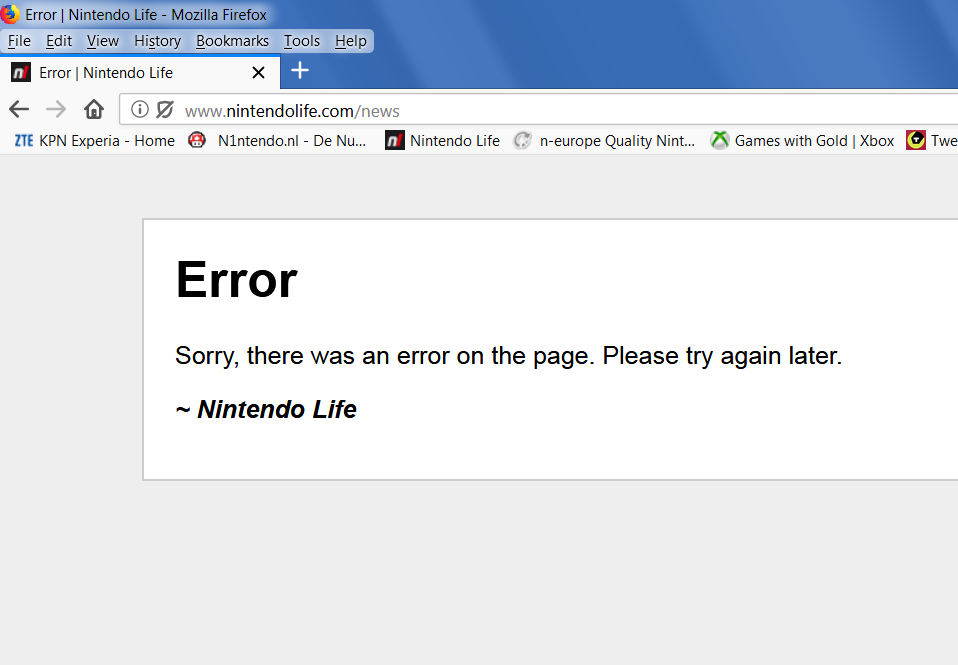Click the Error heading on page
The height and width of the screenshot is (665, 958).
coord(236,280)
